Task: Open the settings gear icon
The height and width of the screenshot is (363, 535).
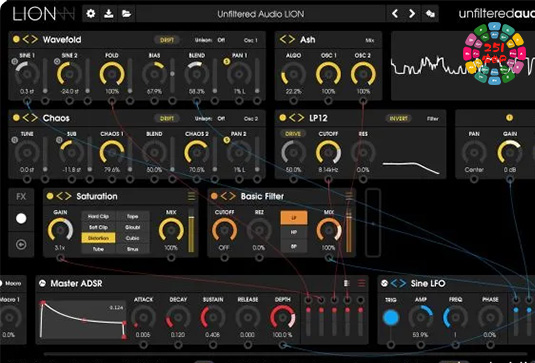Action: [x=91, y=14]
